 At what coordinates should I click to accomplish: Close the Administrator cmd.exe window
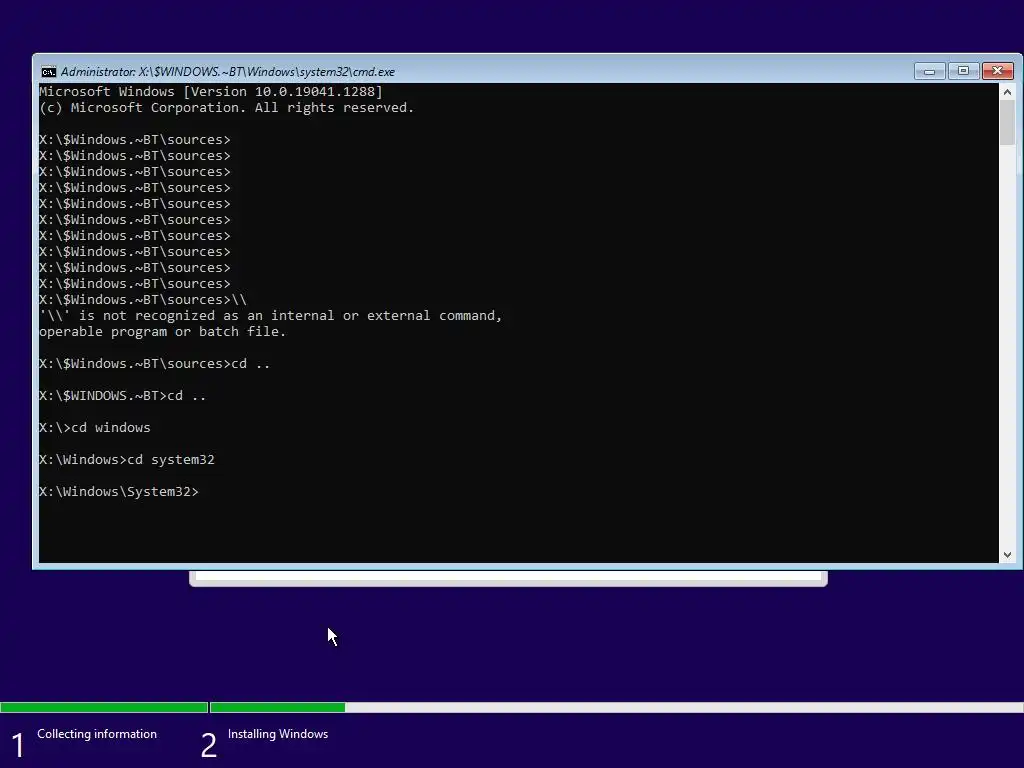(997, 71)
